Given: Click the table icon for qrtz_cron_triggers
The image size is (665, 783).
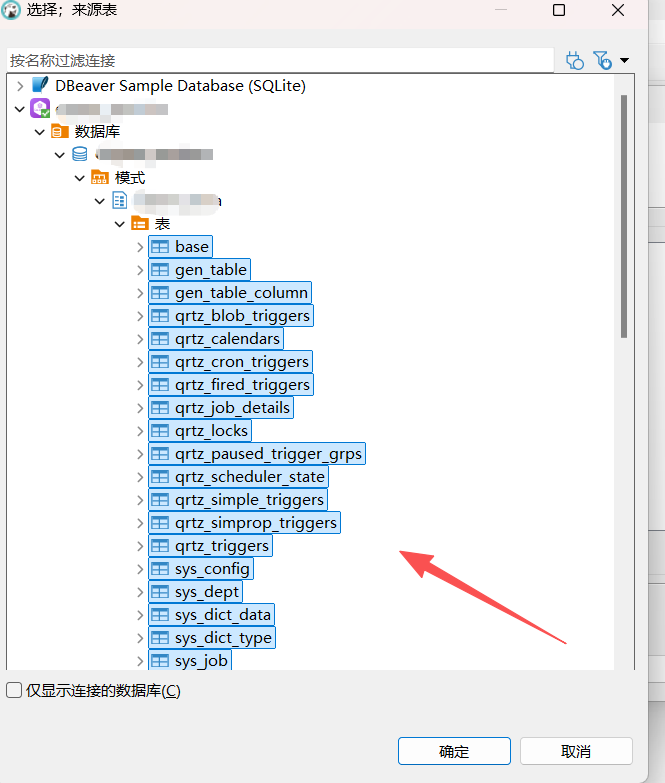Looking at the screenshot, I should 160,362.
